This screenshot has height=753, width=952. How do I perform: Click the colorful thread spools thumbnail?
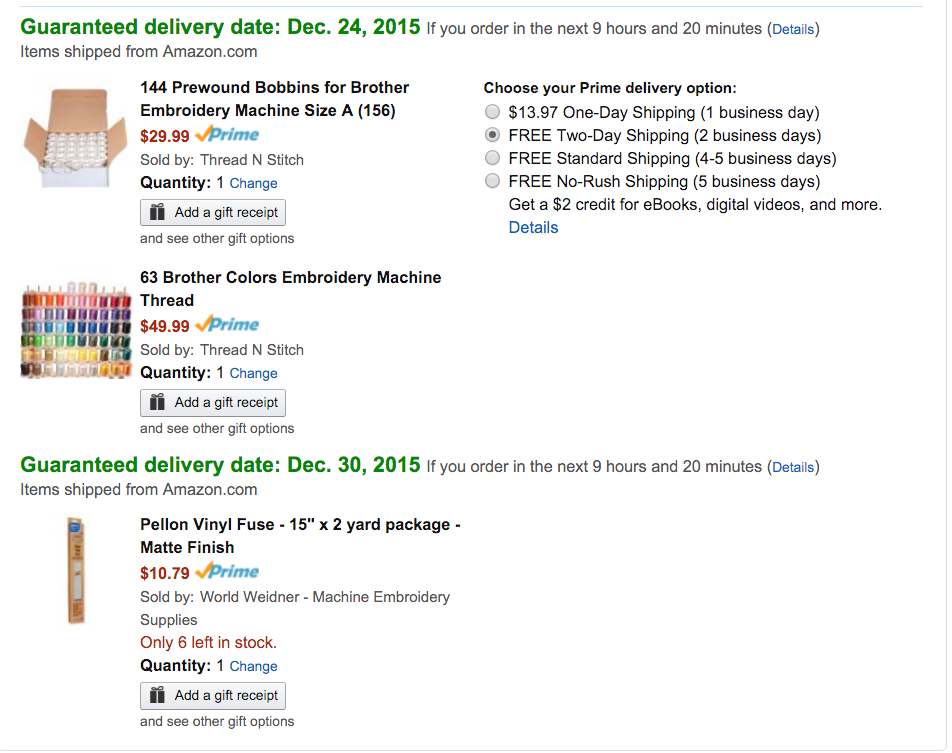pyautogui.click(x=76, y=330)
